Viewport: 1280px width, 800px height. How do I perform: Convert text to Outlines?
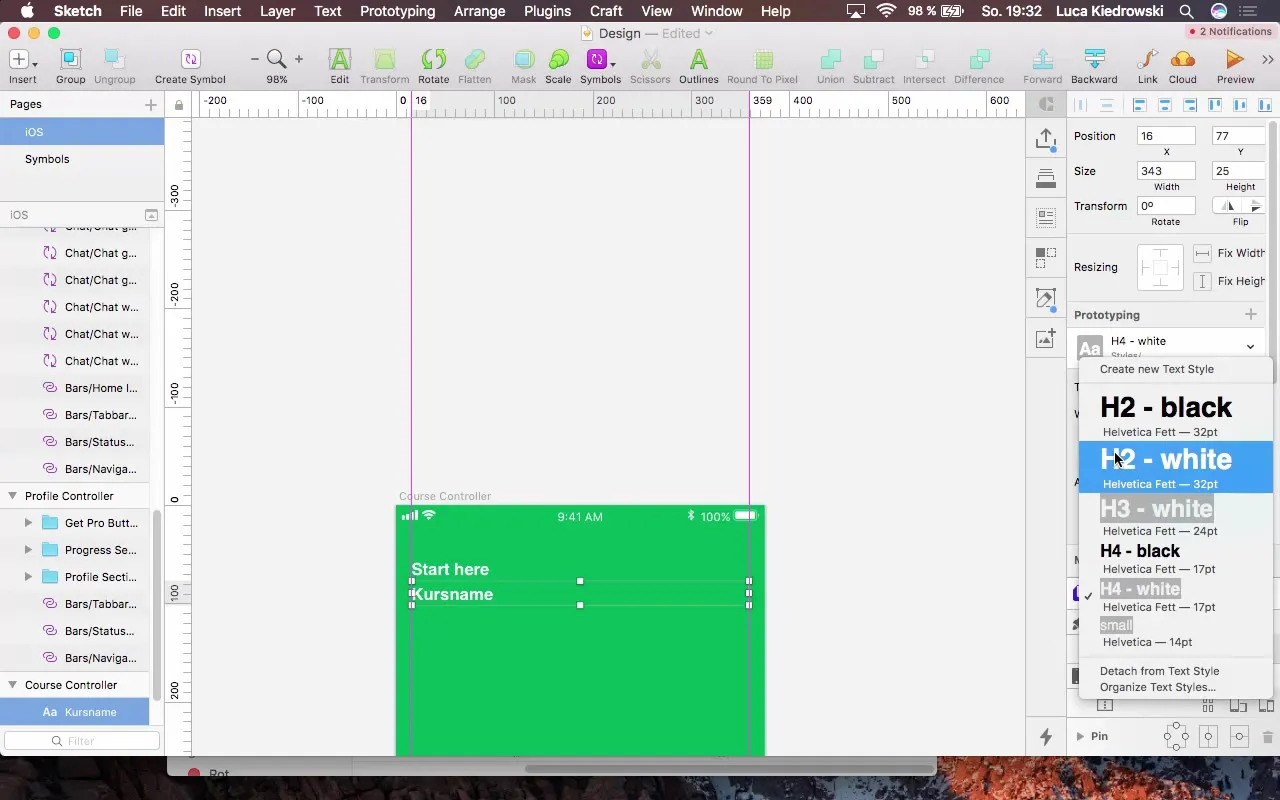tap(698, 66)
